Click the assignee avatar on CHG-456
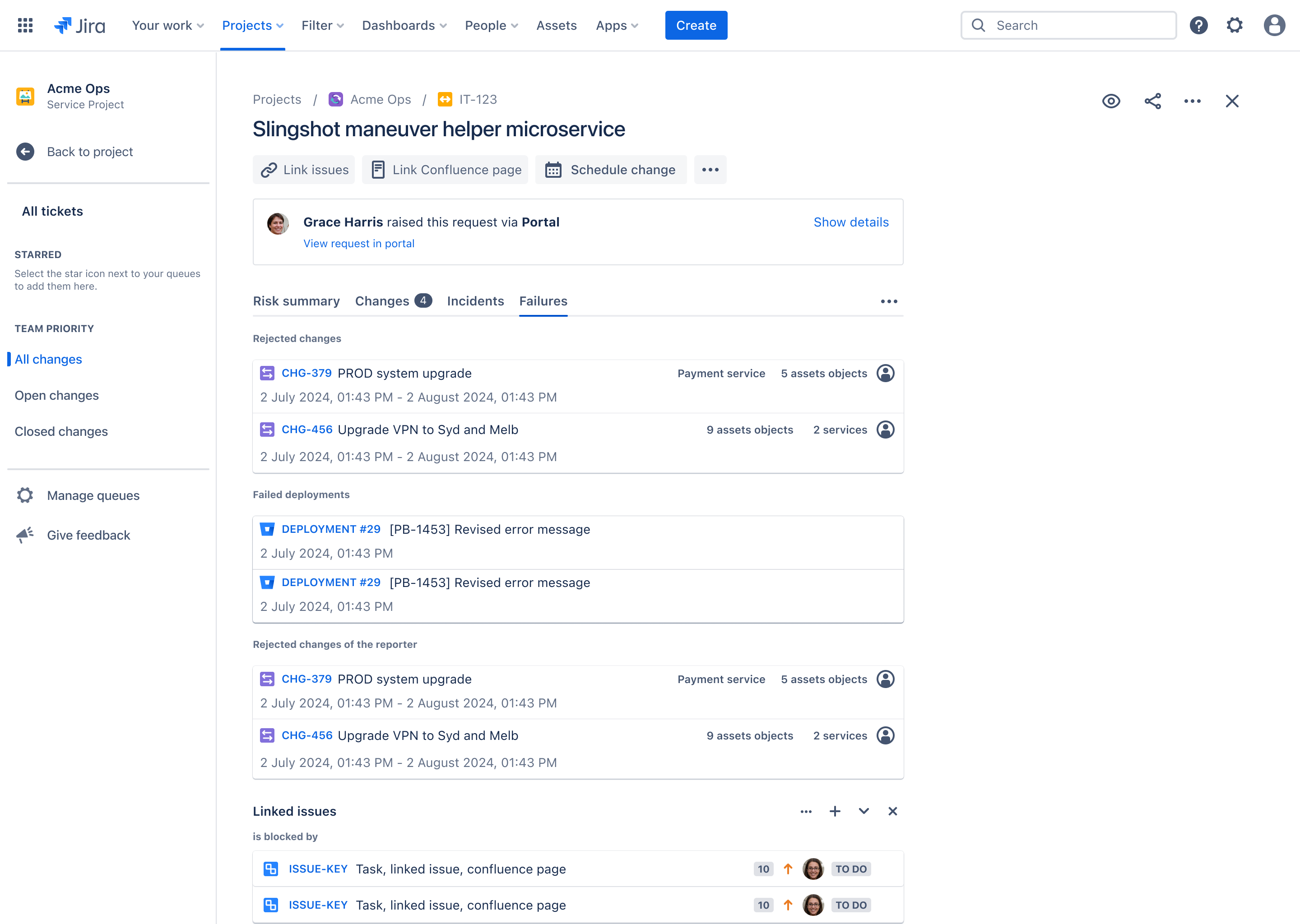The width and height of the screenshot is (1300, 924). (886, 430)
